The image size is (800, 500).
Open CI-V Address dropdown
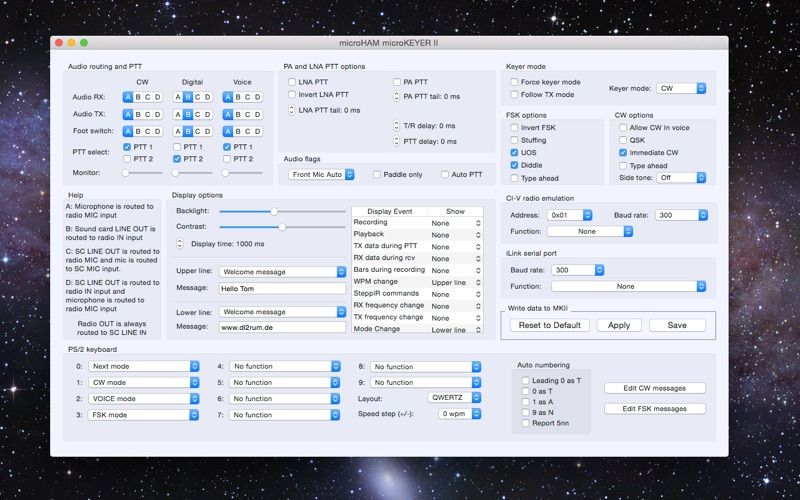(x=569, y=215)
